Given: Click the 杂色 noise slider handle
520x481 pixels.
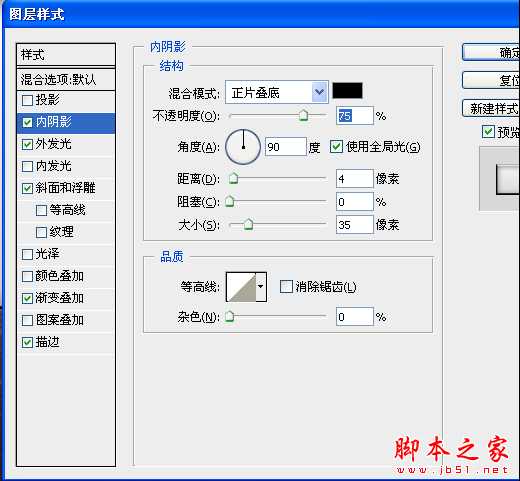Looking at the screenshot, I should point(230,316).
